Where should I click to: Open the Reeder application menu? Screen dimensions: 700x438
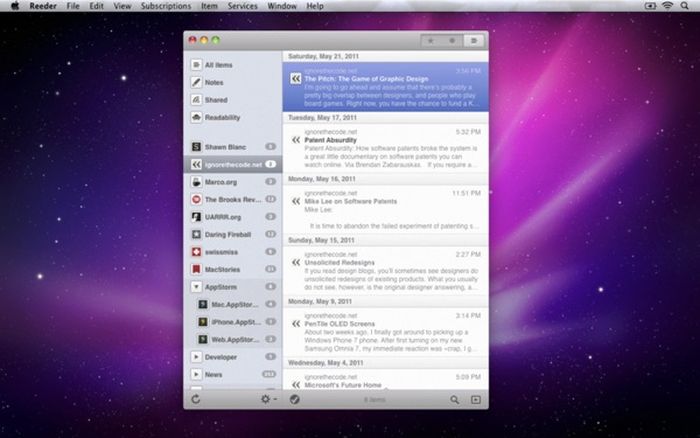[43, 6]
